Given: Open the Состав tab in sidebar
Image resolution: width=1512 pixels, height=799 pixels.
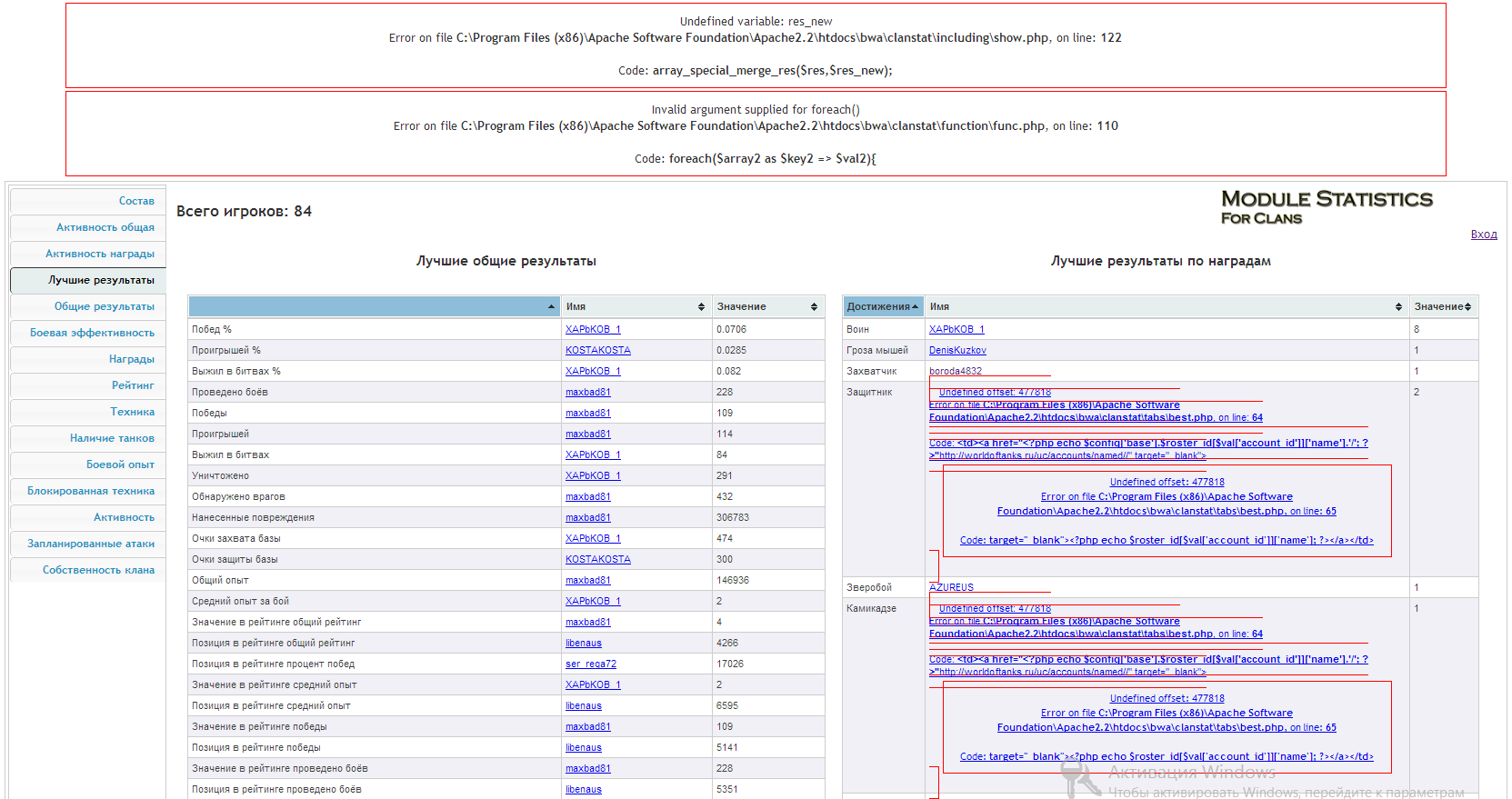Looking at the screenshot, I should point(136,201).
